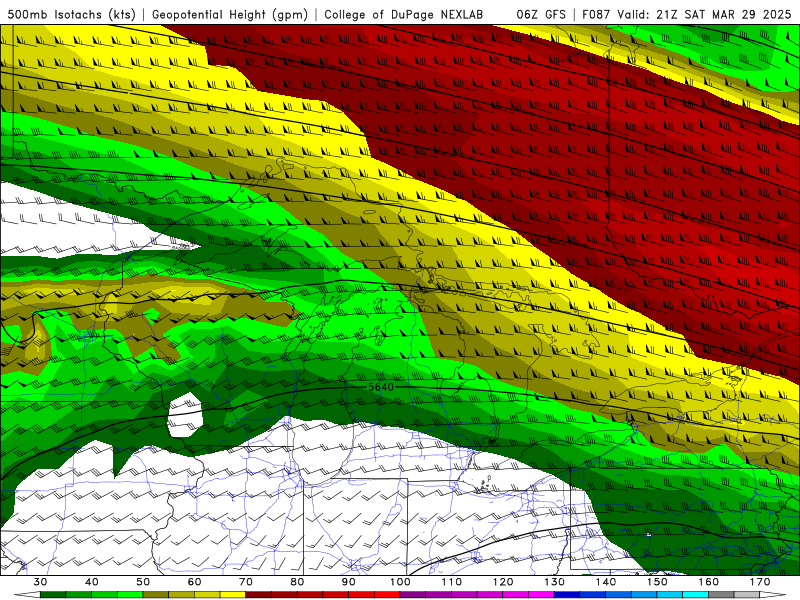Select the '140' legend value
Image resolution: width=800 pixels, height=600 pixels.
click(606, 582)
